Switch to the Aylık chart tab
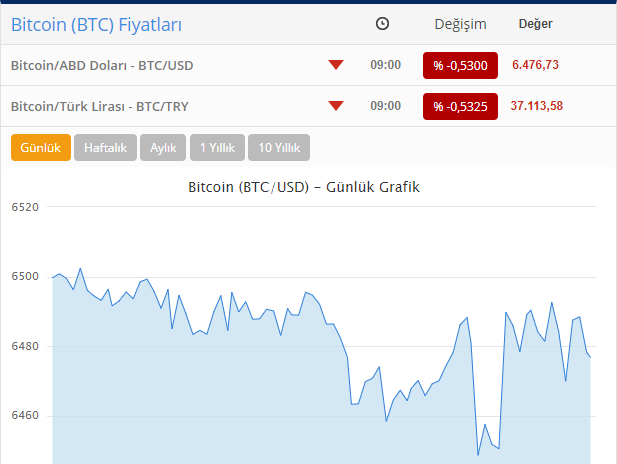The image size is (617, 464). tap(163, 148)
